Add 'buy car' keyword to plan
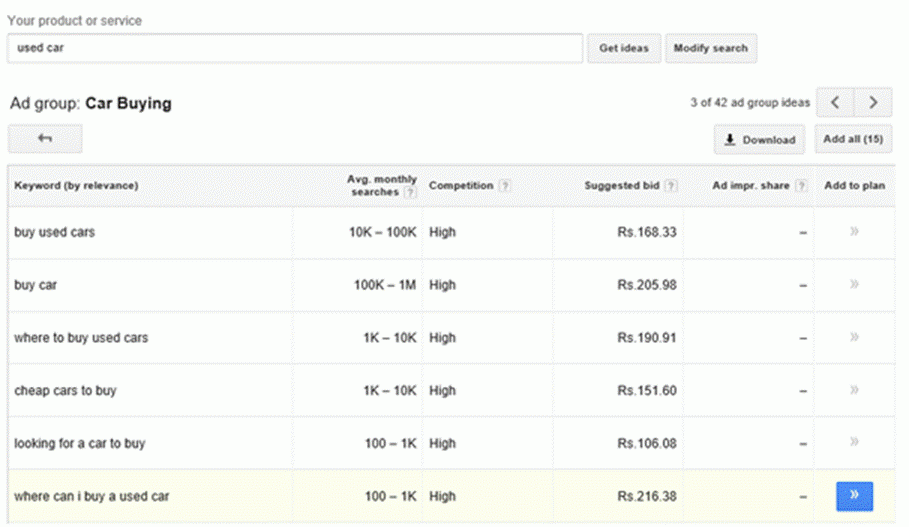The image size is (909, 527). (854, 285)
